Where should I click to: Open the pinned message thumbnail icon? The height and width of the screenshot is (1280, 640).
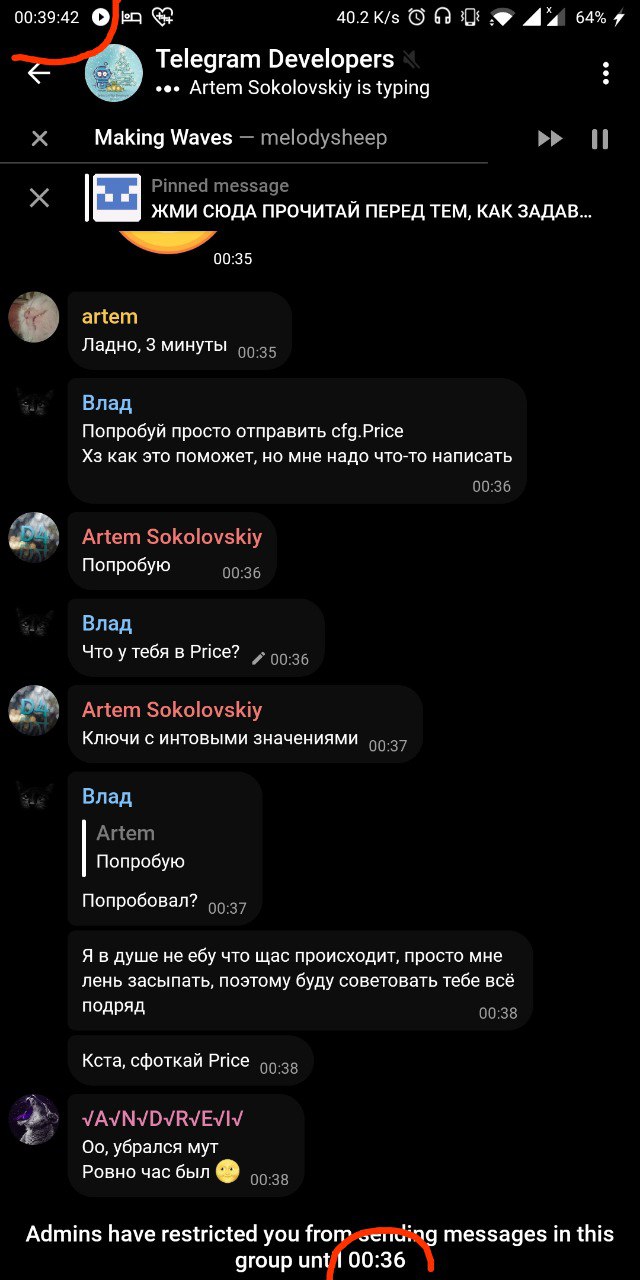tap(116, 198)
